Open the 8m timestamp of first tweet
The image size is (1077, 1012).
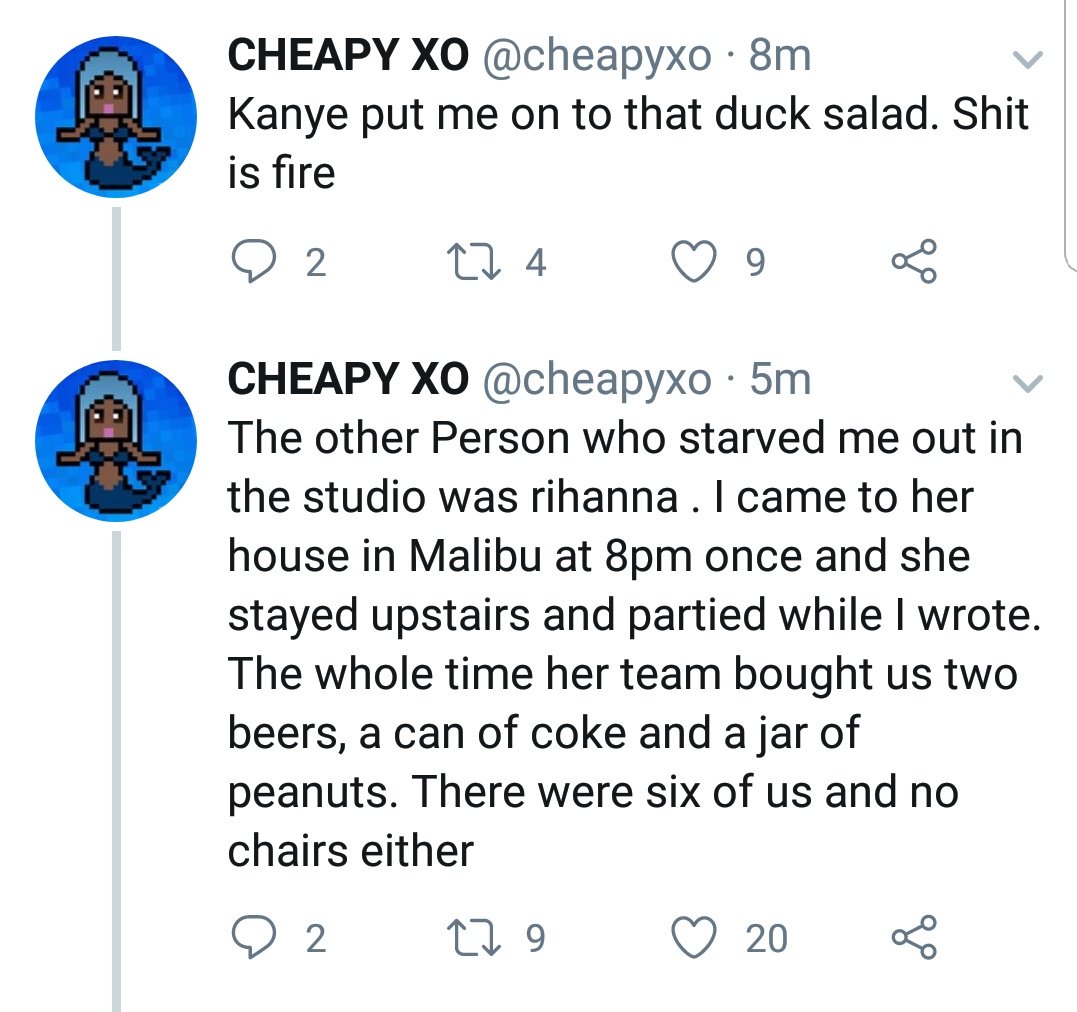coord(780,56)
